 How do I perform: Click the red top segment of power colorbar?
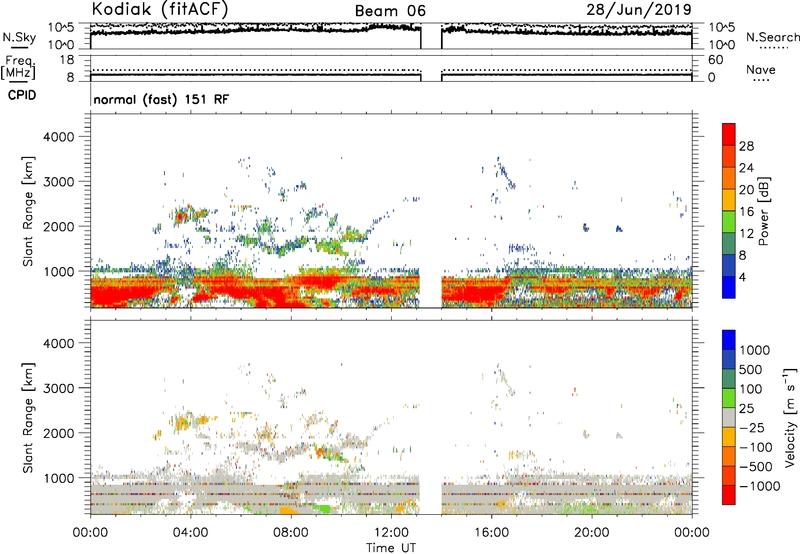(x=729, y=134)
